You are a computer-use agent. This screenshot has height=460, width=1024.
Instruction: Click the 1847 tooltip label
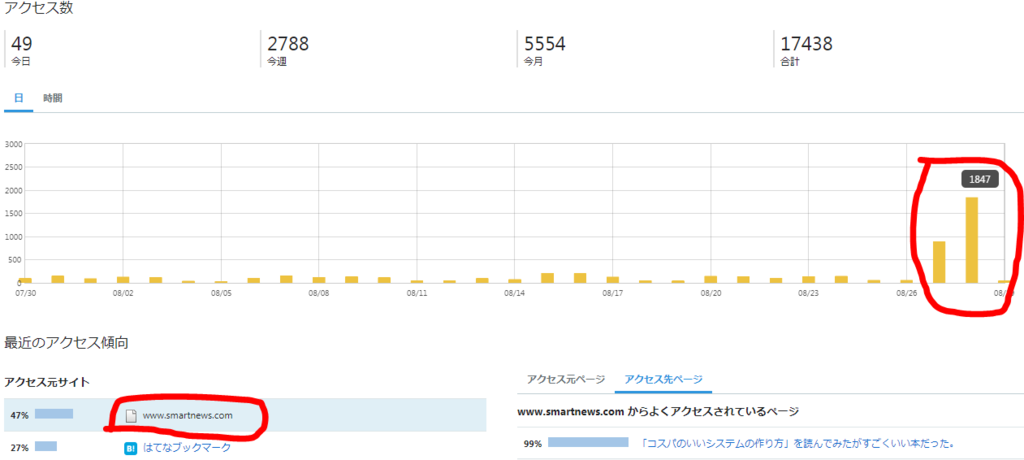[x=980, y=180]
